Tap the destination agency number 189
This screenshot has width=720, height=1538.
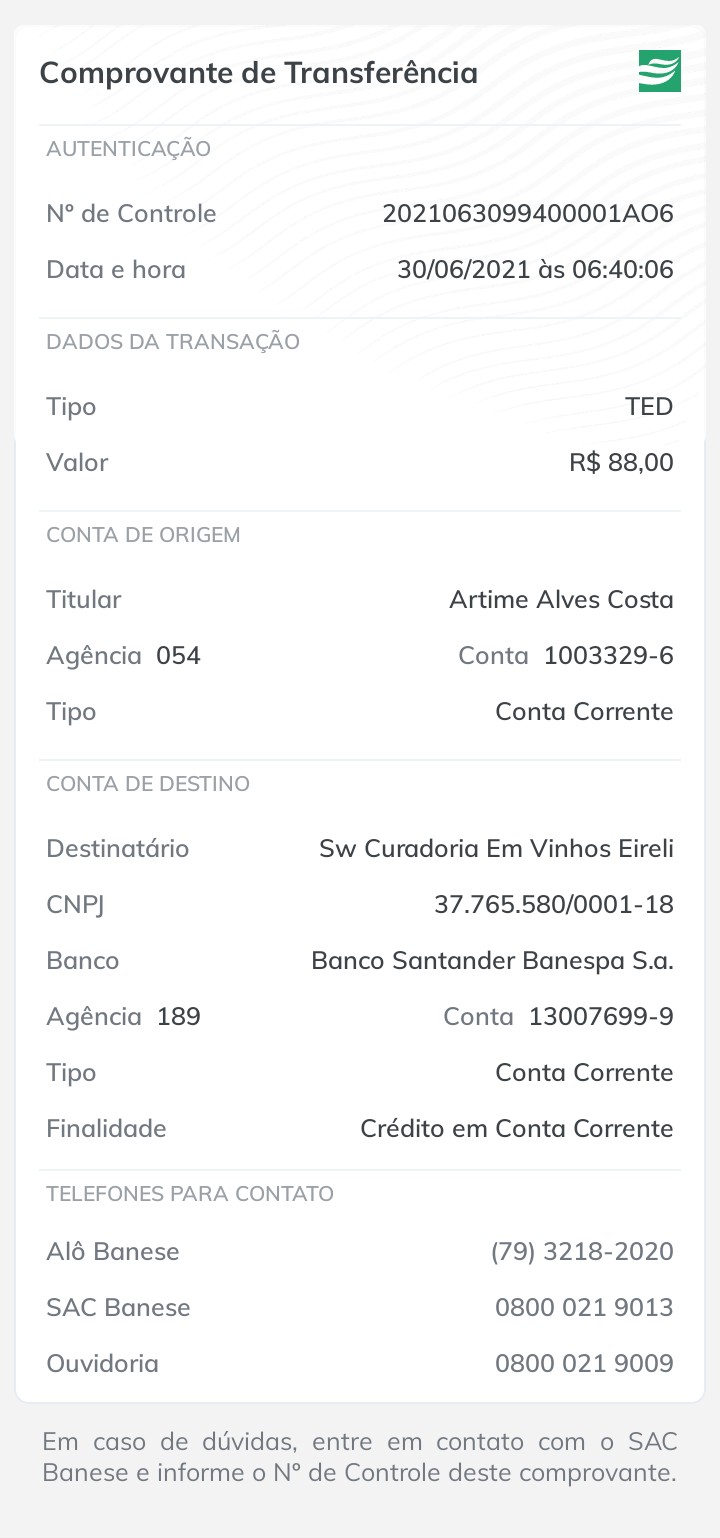coord(178,1017)
